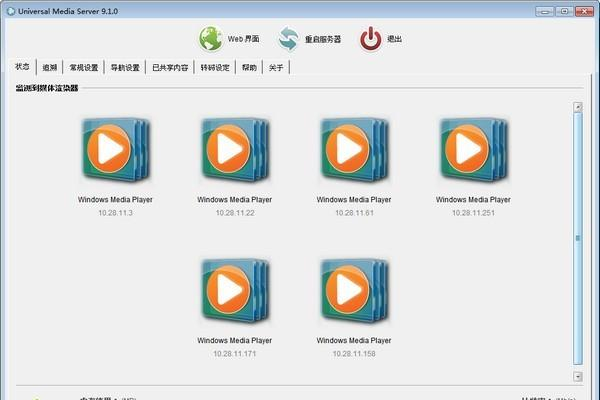Click the red power quit icon

(370, 39)
